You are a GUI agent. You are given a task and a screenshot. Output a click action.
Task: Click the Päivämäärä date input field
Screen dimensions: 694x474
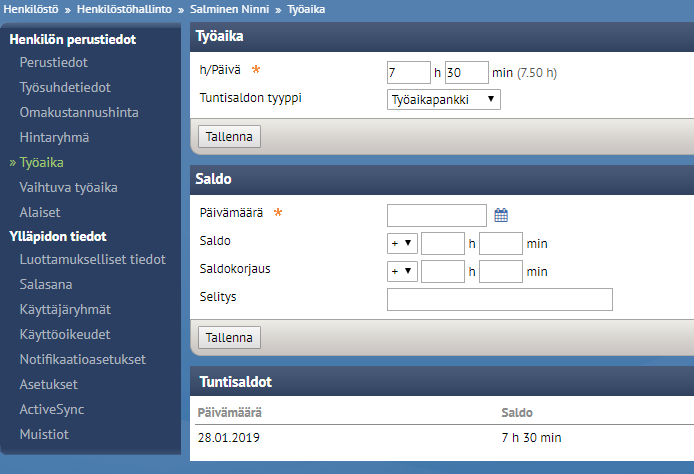[436, 216]
